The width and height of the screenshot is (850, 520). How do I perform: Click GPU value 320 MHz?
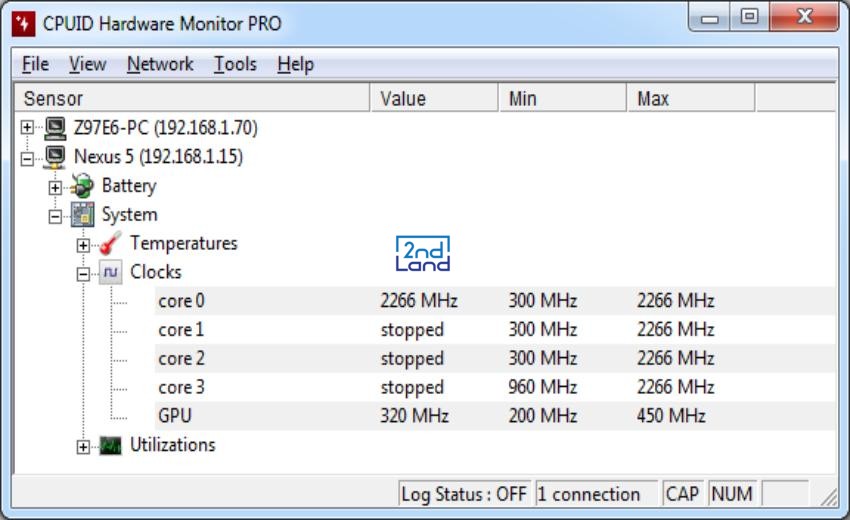tap(414, 416)
